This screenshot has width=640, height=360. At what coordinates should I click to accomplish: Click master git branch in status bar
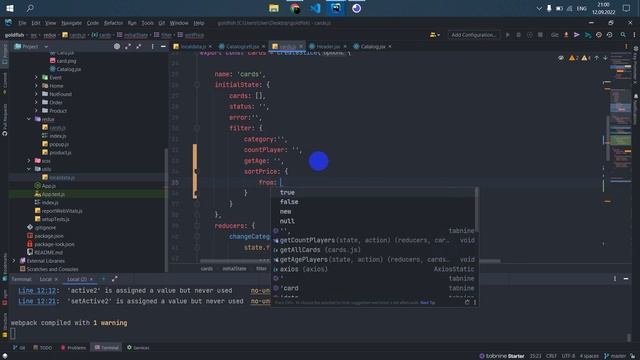(615, 356)
